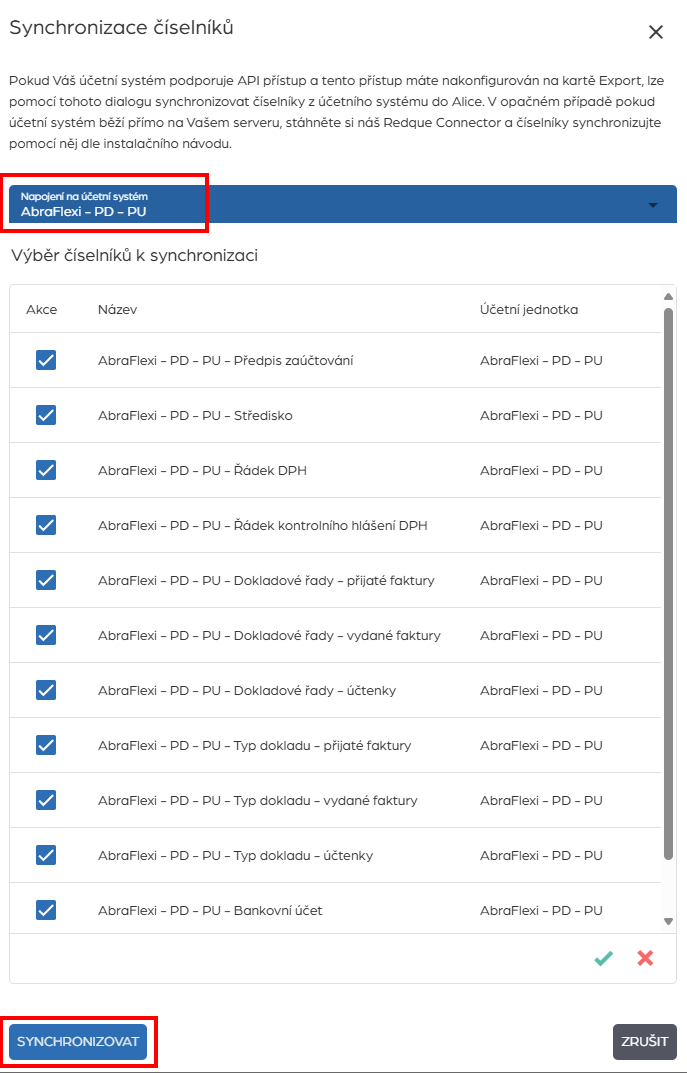Click the scroll-down arrow of the list
The image size is (687, 1073).
pyautogui.click(x=669, y=921)
